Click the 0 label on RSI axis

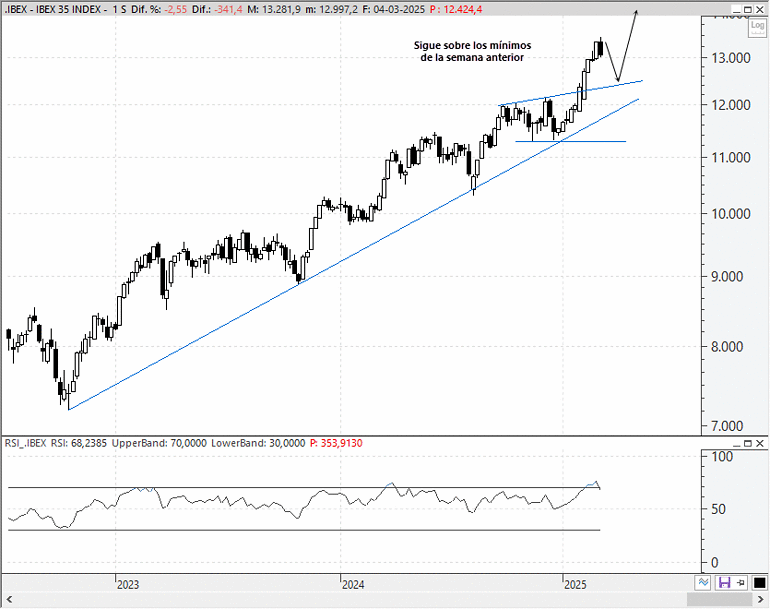(715, 562)
